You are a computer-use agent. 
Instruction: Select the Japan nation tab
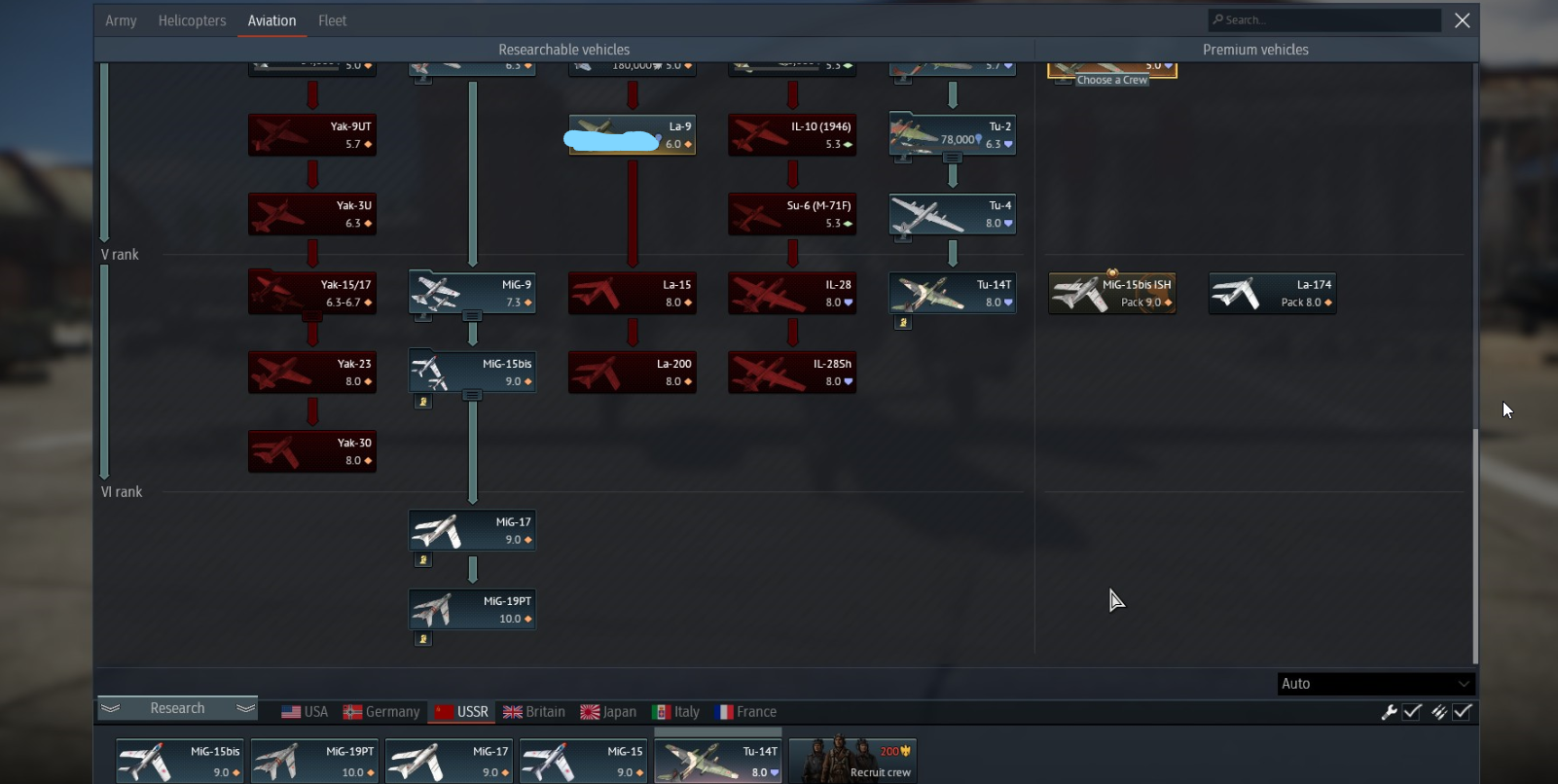(608, 712)
